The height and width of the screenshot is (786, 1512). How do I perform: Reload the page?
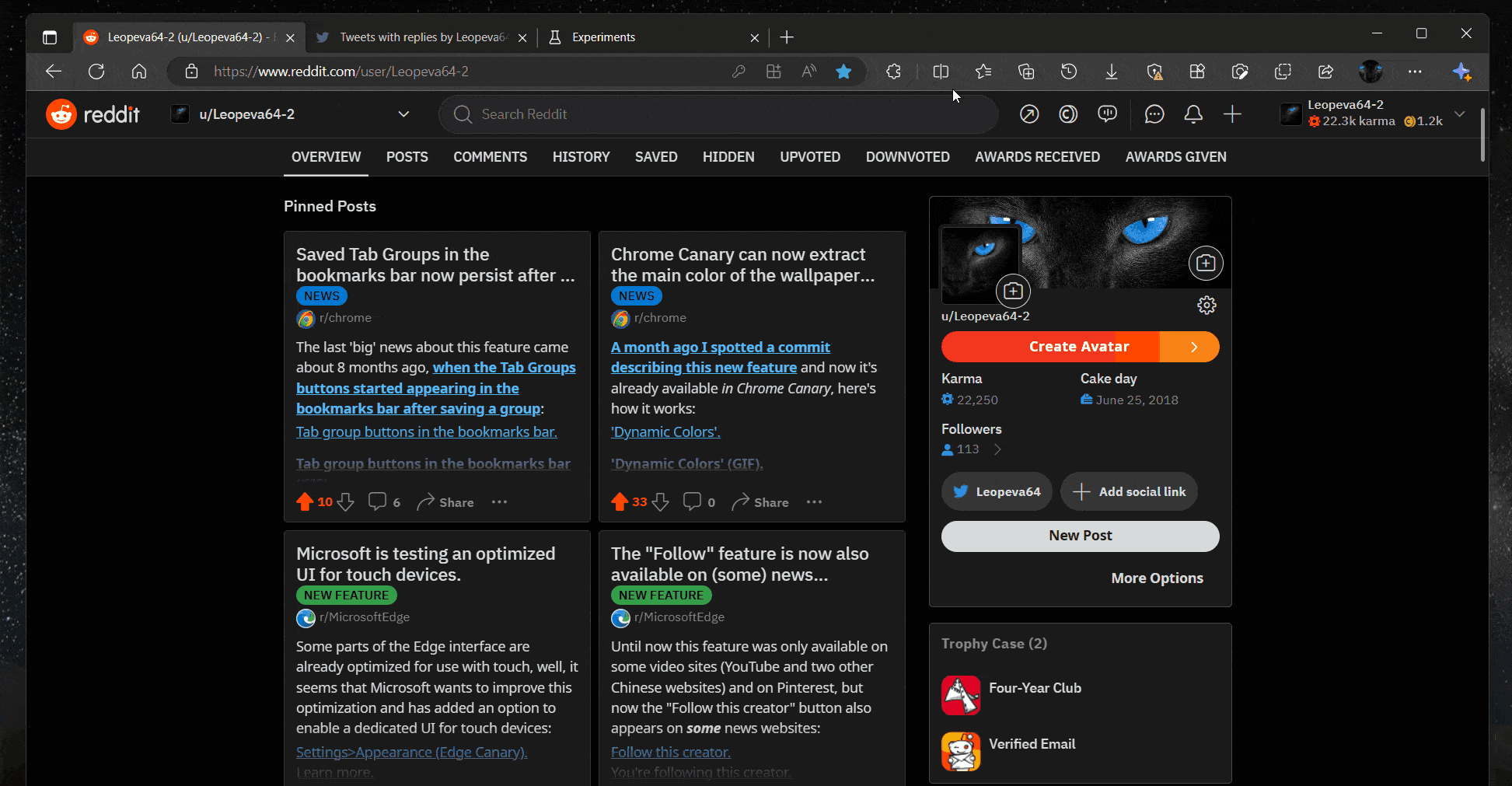(96, 72)
